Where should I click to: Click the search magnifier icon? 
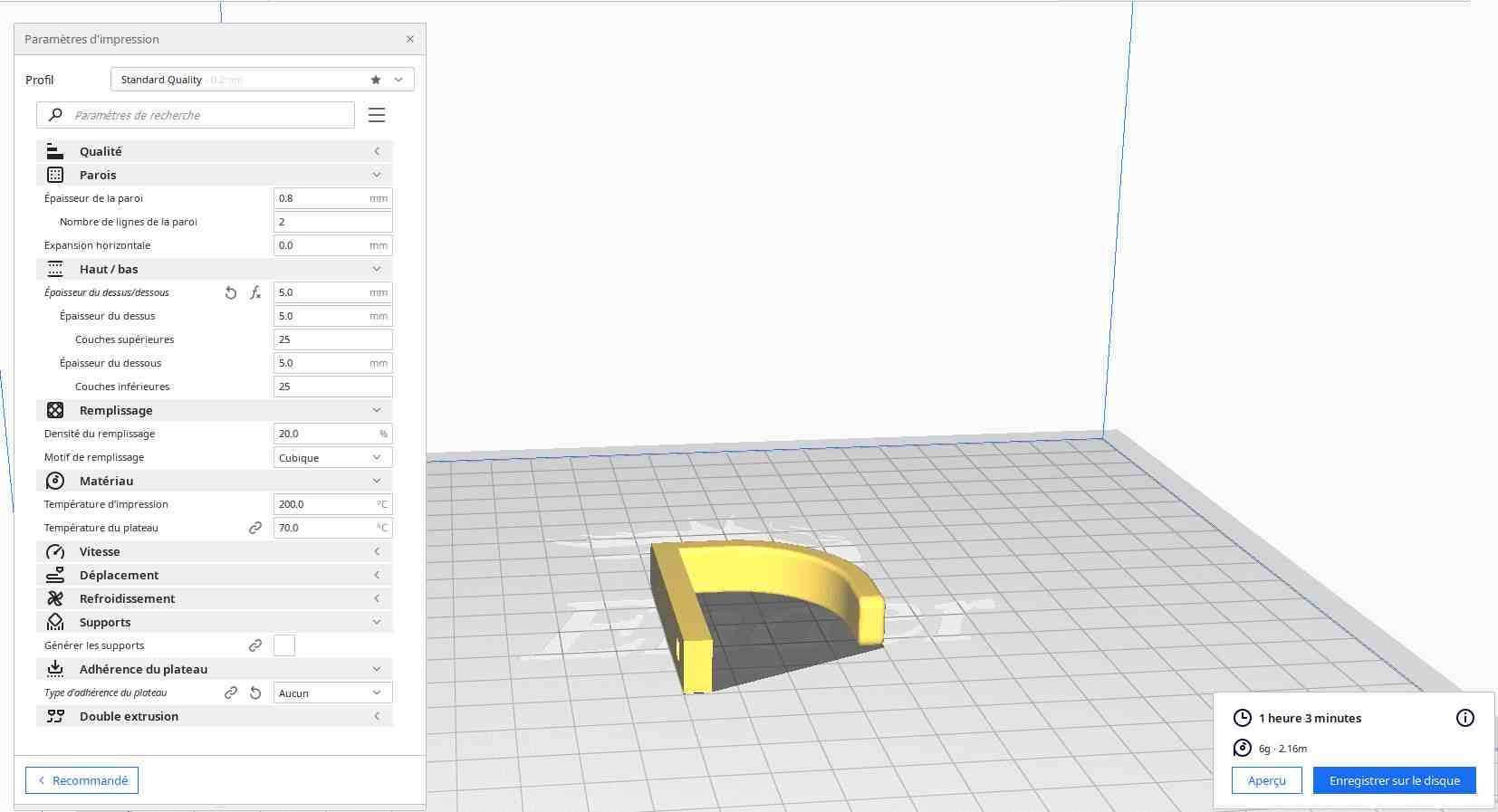pyautogui.click(x=56, y=115)
